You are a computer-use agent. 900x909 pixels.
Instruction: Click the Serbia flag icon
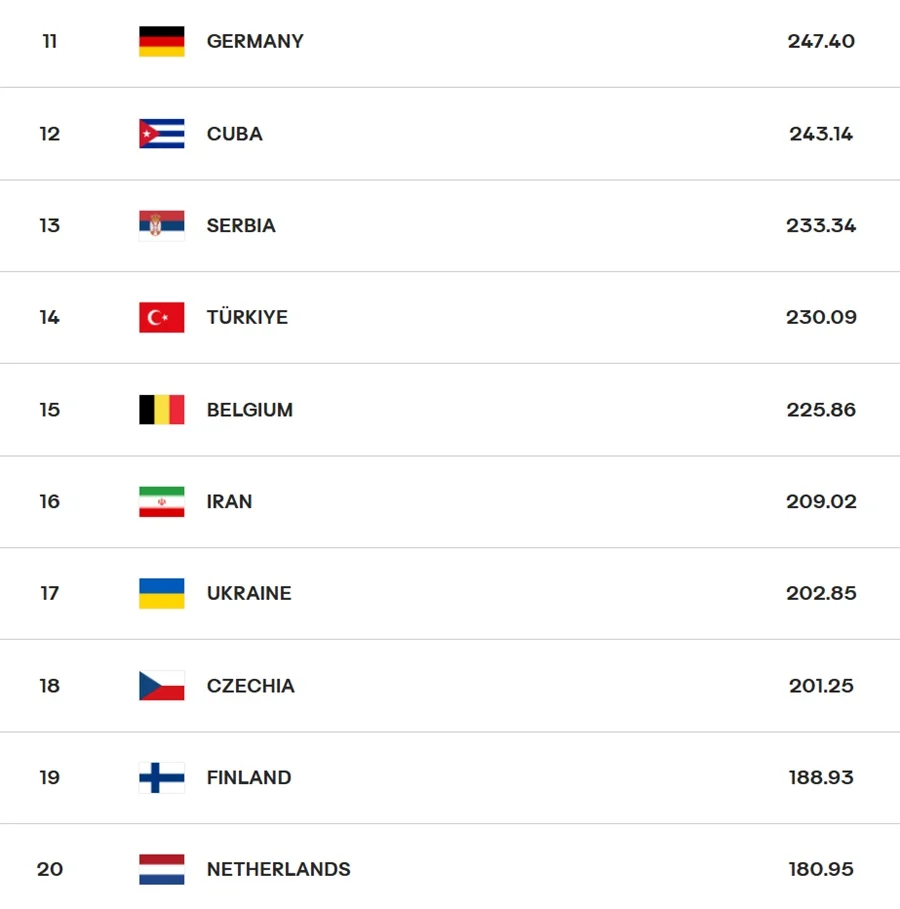161,226
